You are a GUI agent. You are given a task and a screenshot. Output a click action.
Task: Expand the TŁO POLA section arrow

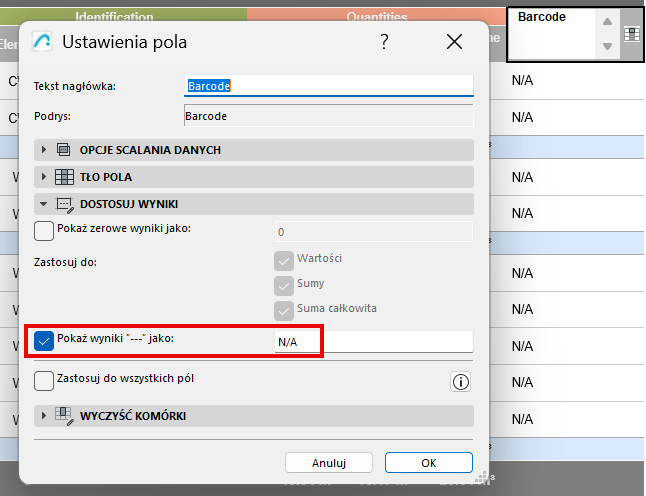(44, 177)
